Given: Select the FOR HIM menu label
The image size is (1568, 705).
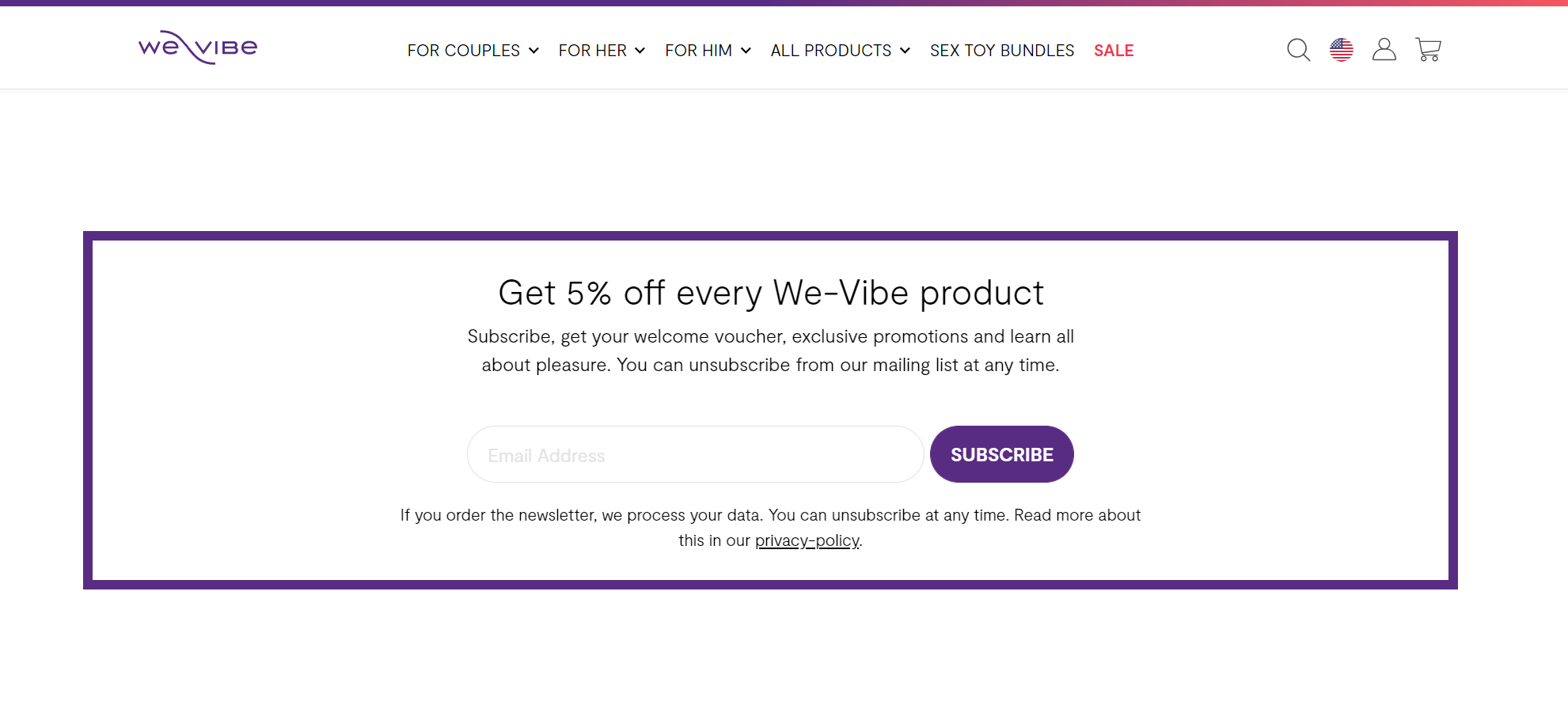Looking at the screenshot, I should [698, 51].
